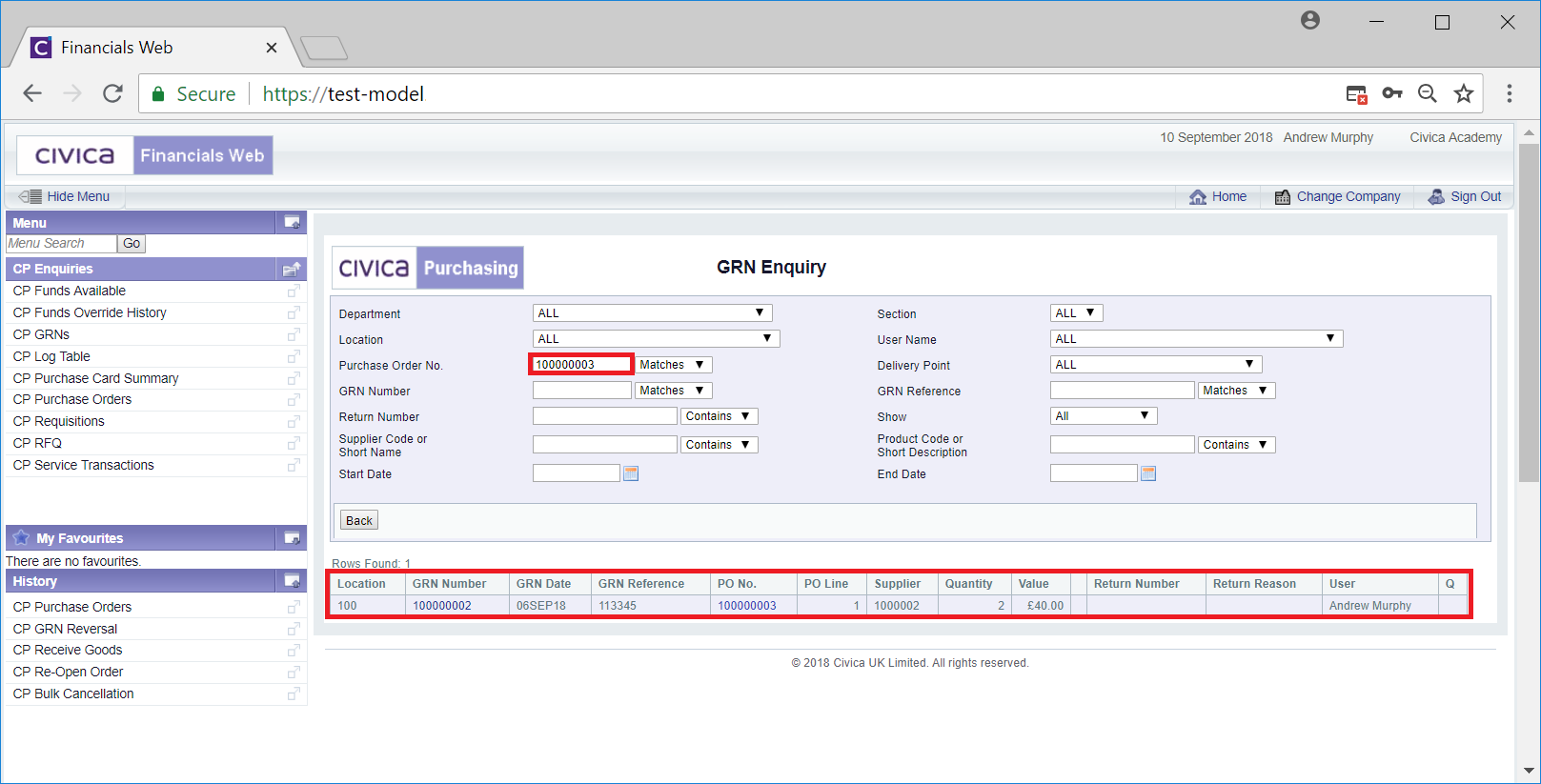This screenshot has width=1541, height=784.
Task: Open the Show dropdown
Action: 1104,416
